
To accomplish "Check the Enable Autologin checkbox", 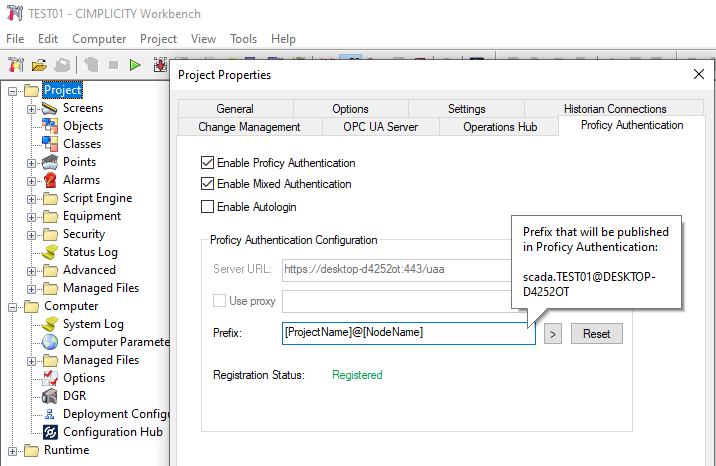I will [207, 207].
